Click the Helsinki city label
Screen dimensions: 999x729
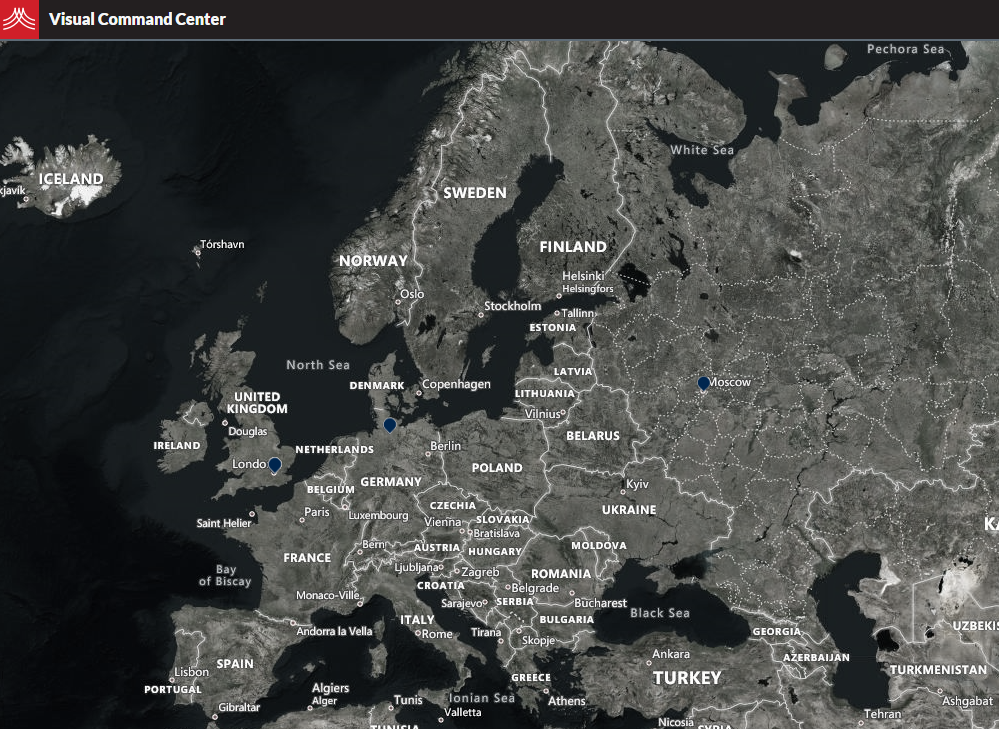583,276
